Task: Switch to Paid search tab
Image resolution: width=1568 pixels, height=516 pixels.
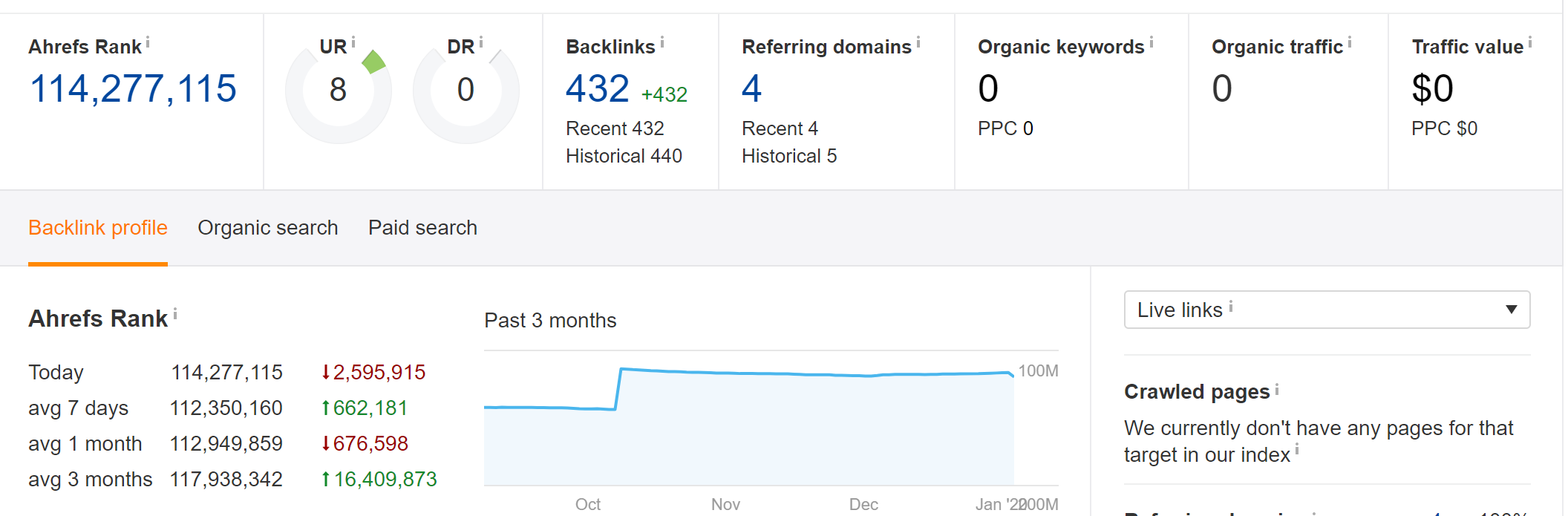Action: click(x=423, y=228)
